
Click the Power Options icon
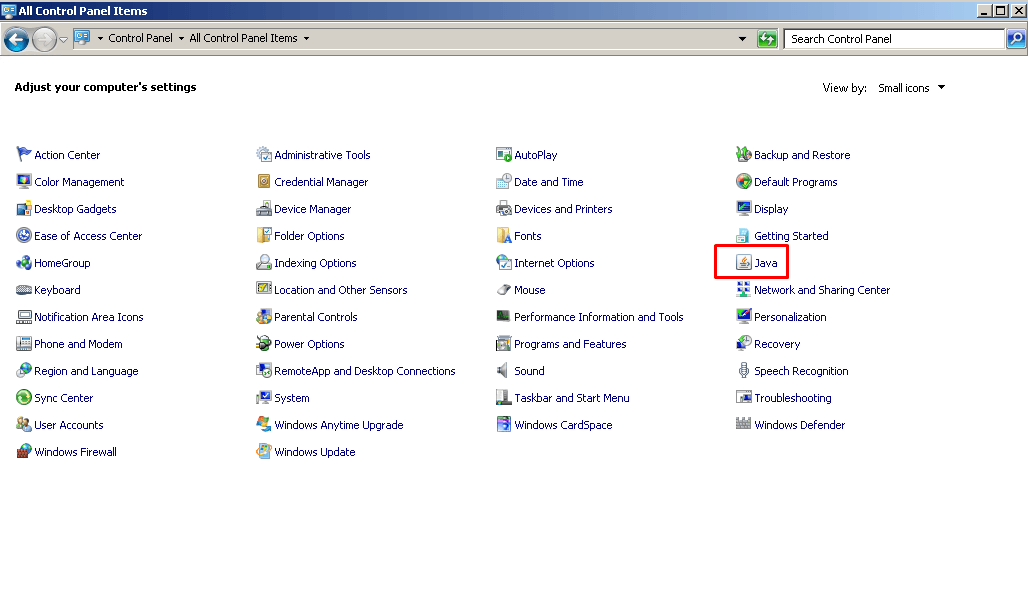pos(264,343)
